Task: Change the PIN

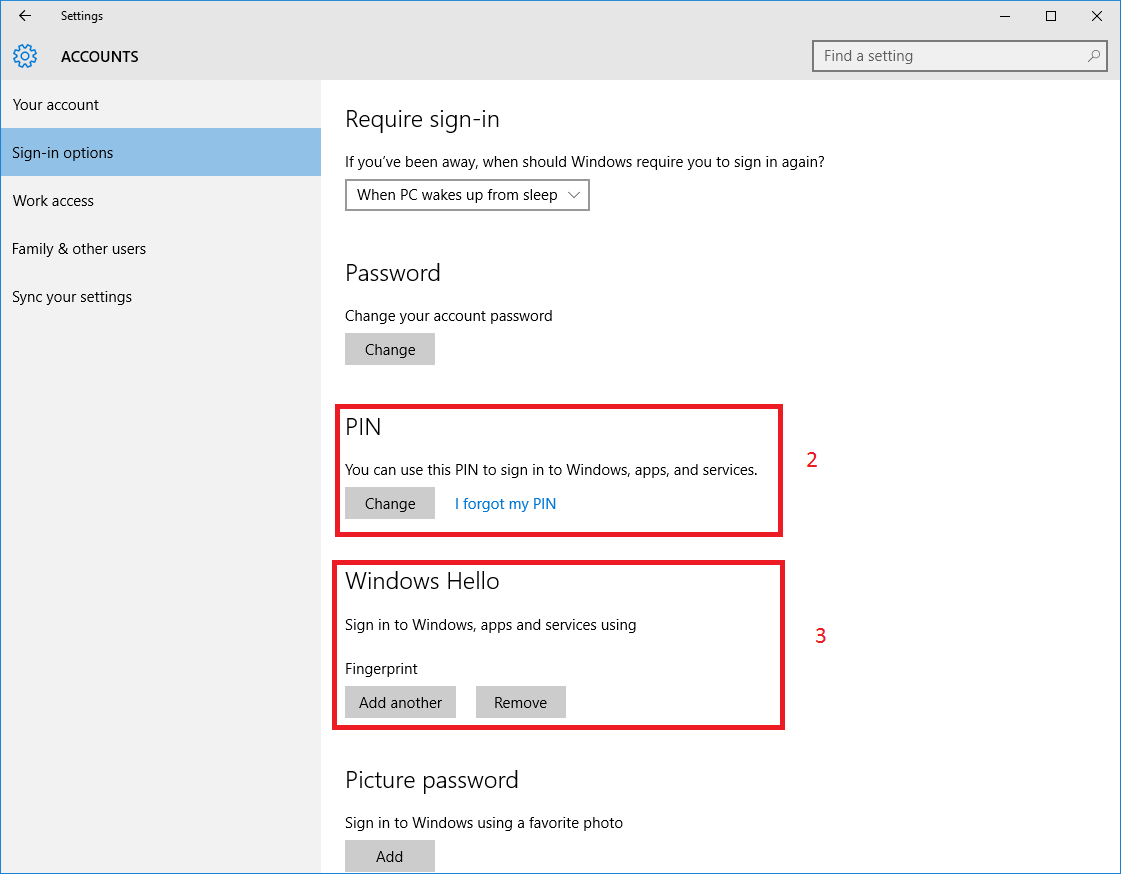Action: [x=390, y=503]
